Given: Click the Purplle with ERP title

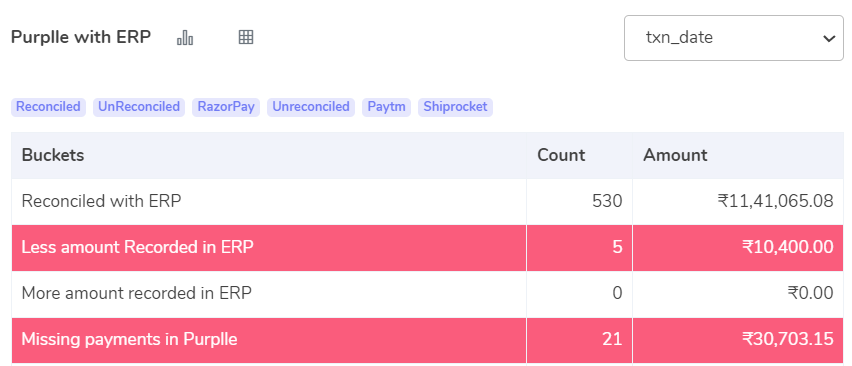Looking at the screenshot, I should [81, 37].
